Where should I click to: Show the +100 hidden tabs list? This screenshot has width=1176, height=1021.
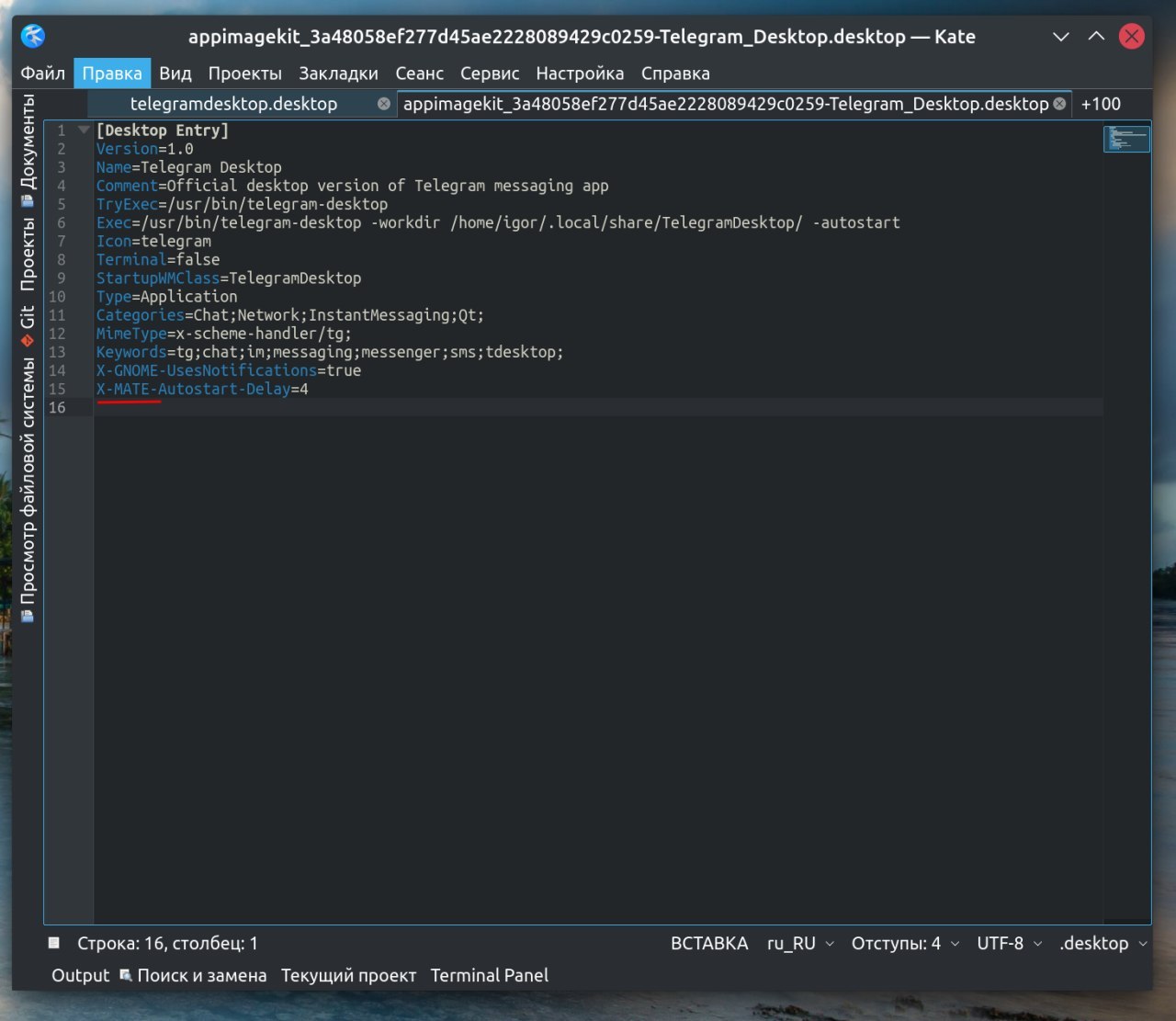click(1101, 104)
